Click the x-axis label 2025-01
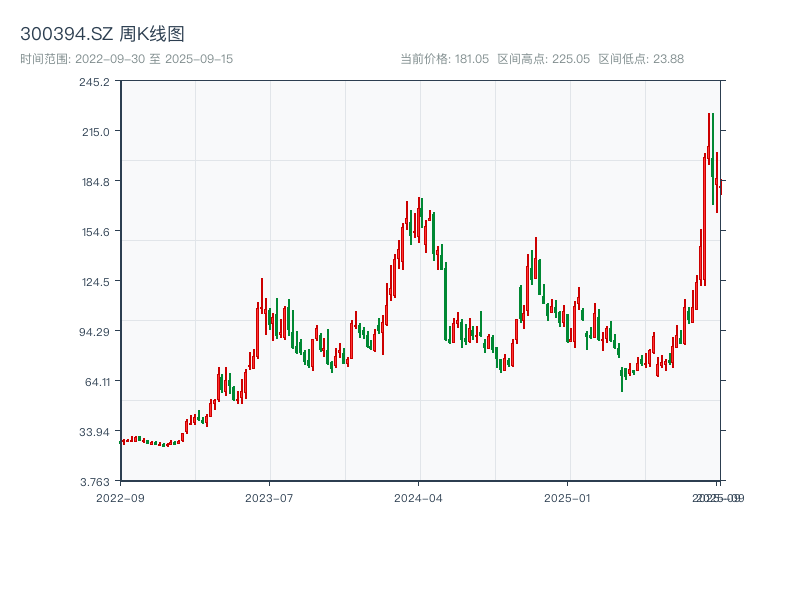 pyautogui.click(x=567, y=498)
